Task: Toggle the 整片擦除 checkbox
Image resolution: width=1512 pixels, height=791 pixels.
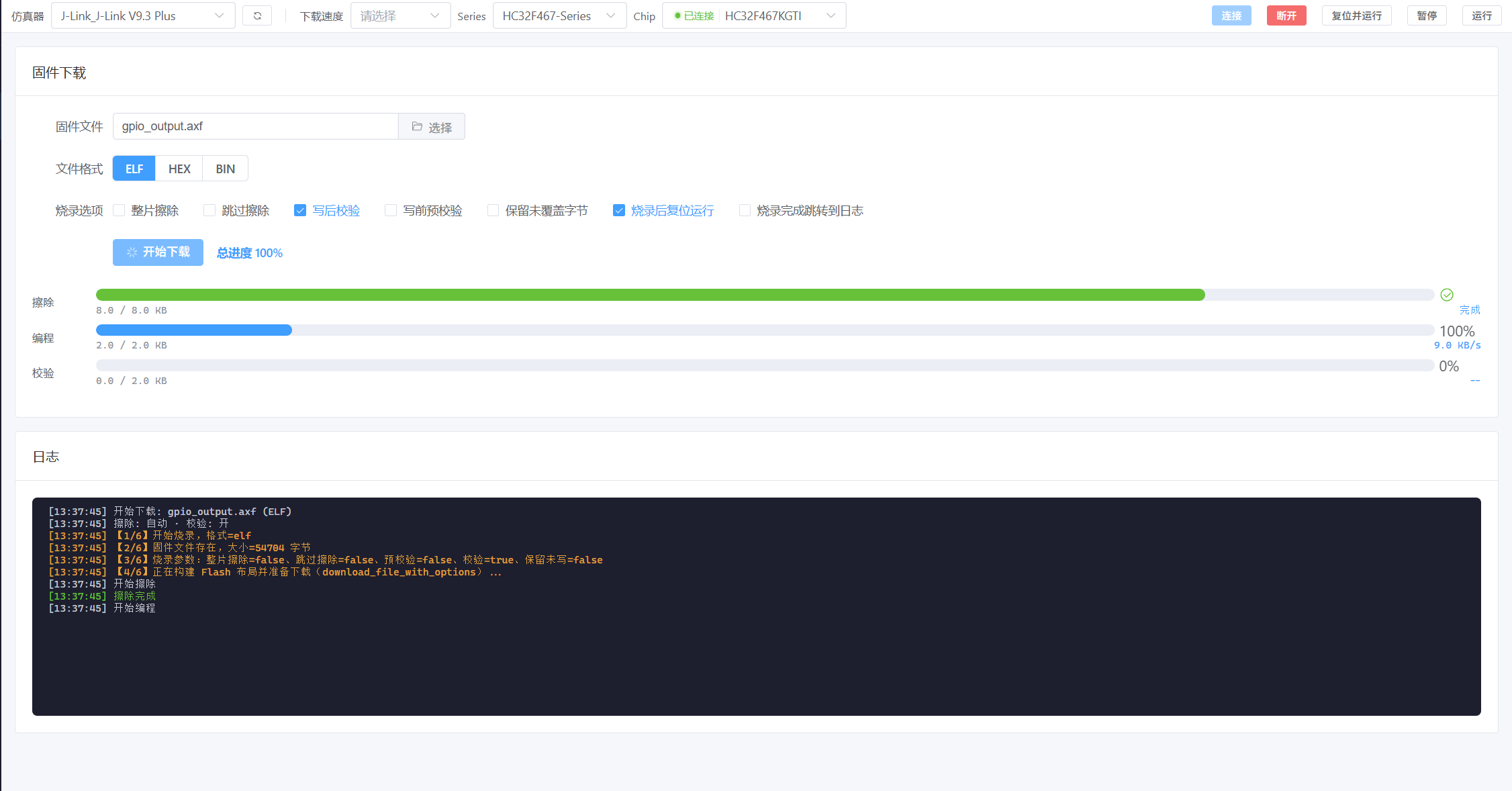Action: click(119, 210)
